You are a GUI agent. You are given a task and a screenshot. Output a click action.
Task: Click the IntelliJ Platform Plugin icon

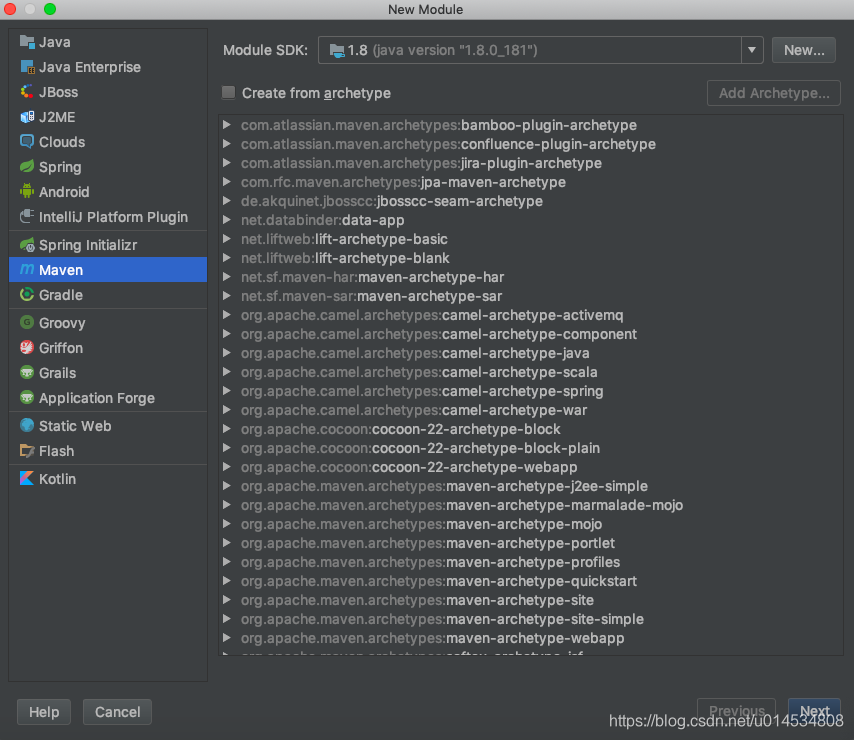pyautogui.click(x=27, y=217)
